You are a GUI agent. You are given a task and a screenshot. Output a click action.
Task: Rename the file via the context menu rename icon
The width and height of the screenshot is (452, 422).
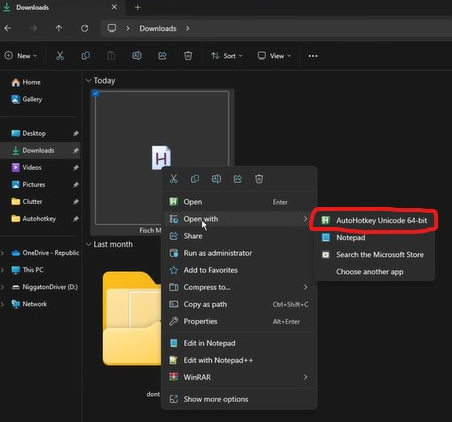point(216,179)
